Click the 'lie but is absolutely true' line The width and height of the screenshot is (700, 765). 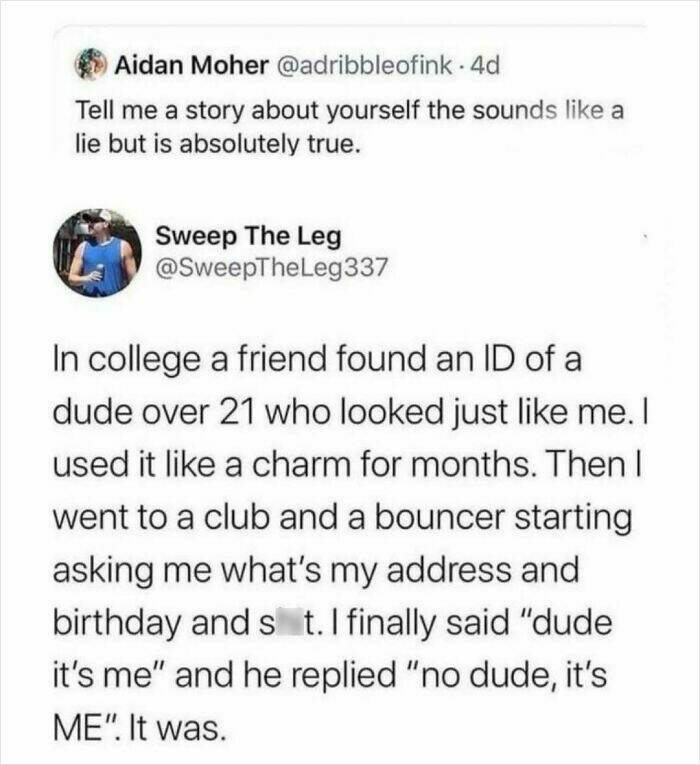click(x=215, y=143)
